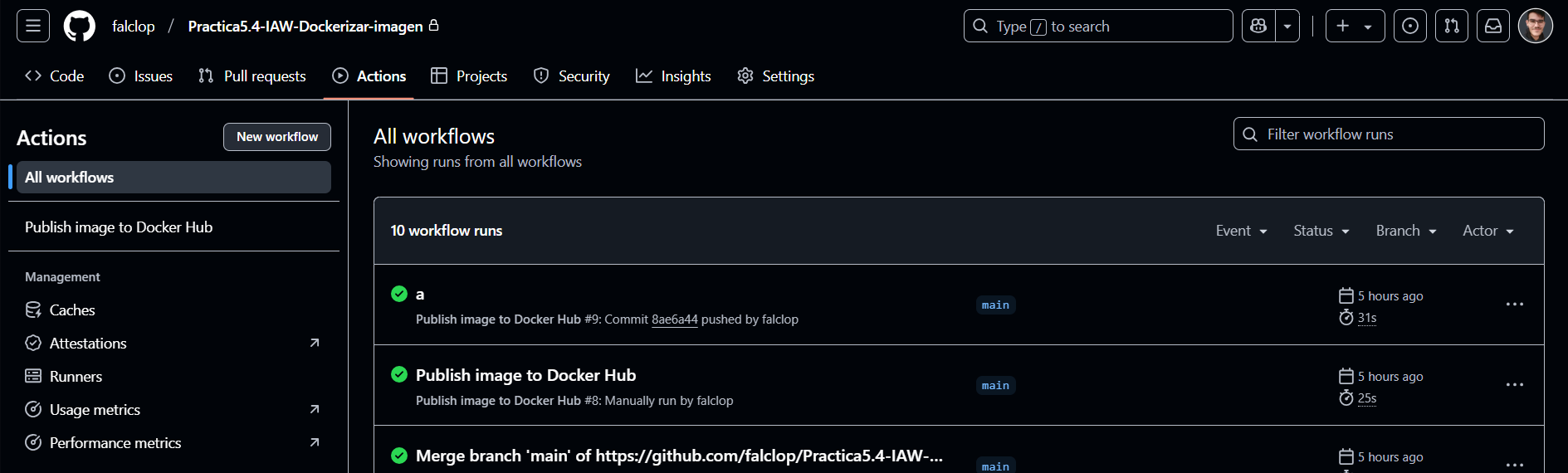
Task: Open commit 8ae6a44 link
Action: [674, 319]
